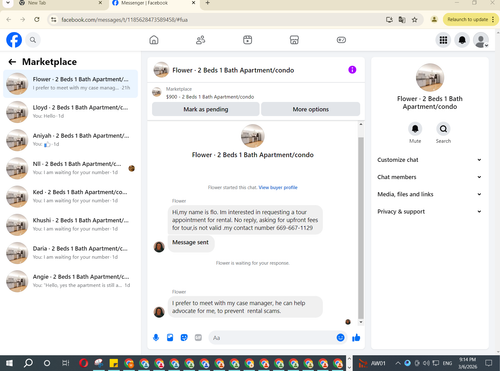Open Facebook notifications bell
The image size is (500, 371).
pos(462,40)
